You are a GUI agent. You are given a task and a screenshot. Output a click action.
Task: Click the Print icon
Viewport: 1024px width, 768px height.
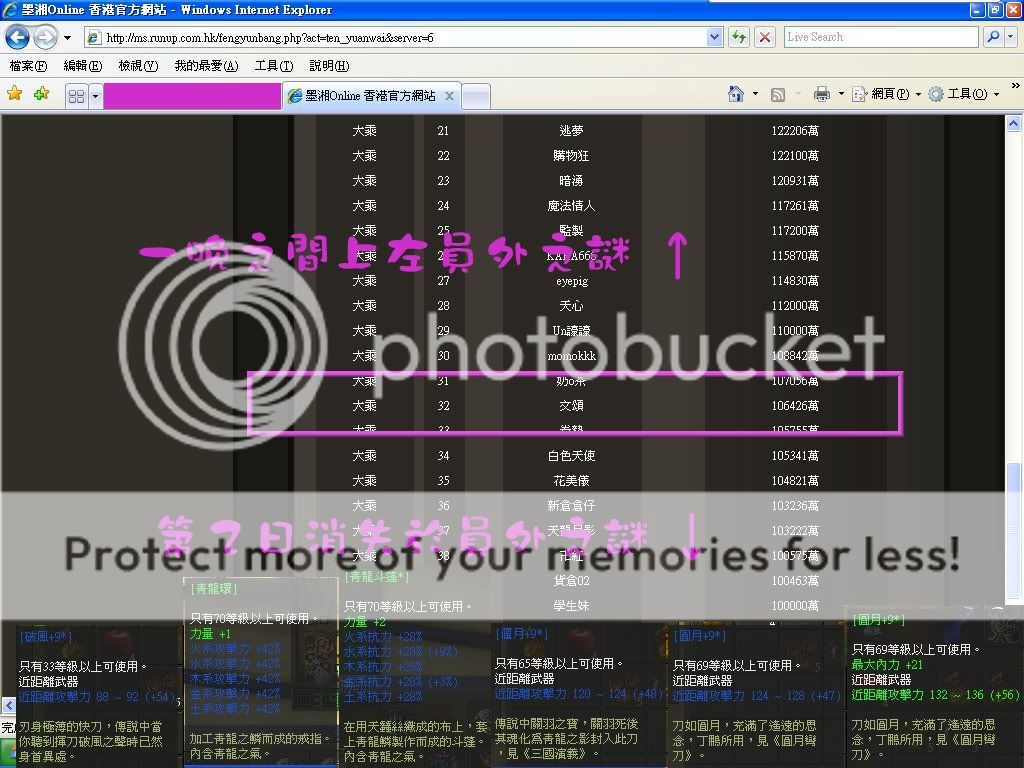tap(822, 94)
